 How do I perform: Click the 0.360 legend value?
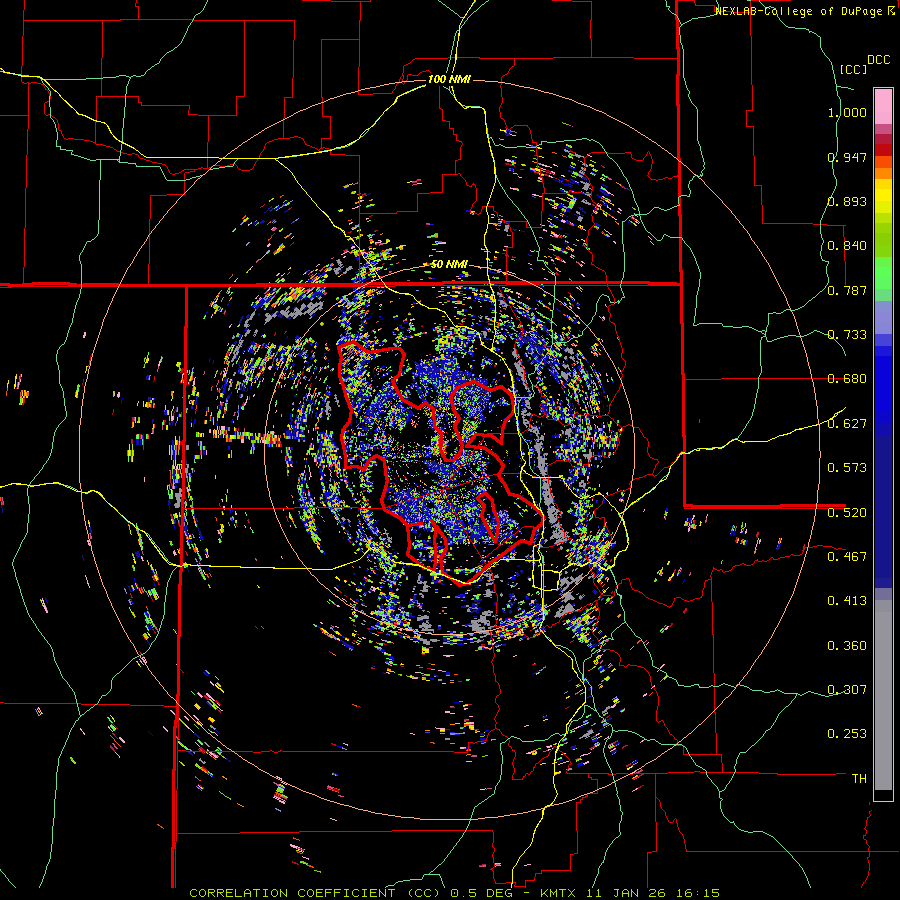pyautogui.click(x=847, y=645)
